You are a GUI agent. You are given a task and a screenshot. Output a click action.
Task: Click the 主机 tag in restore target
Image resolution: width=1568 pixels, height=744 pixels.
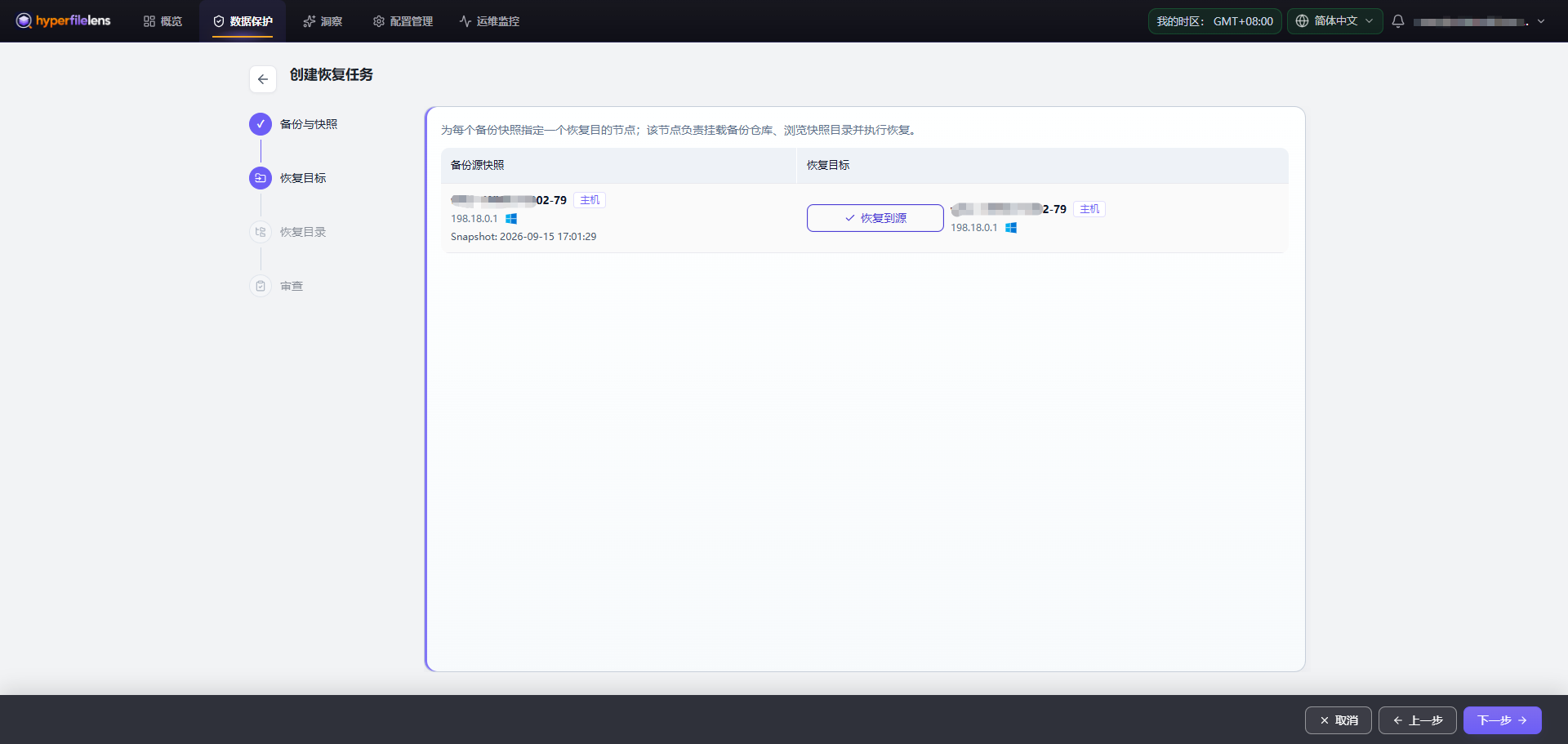point(1089,209)
